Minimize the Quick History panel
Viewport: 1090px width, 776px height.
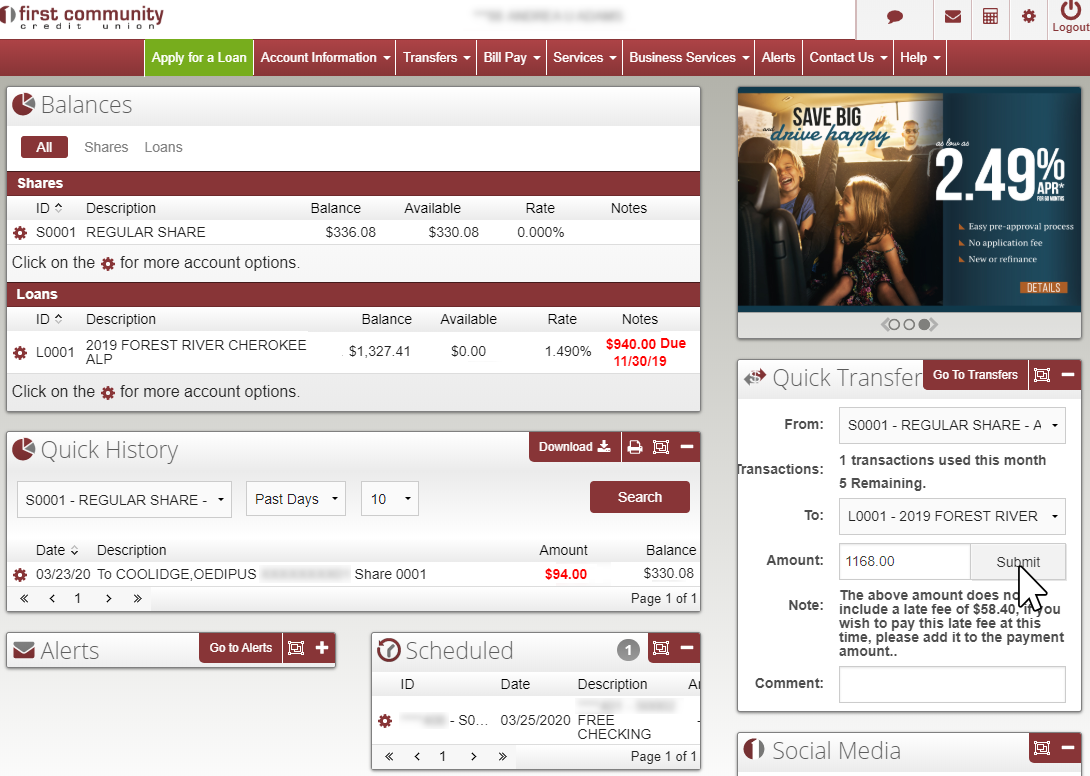point(687,447)
